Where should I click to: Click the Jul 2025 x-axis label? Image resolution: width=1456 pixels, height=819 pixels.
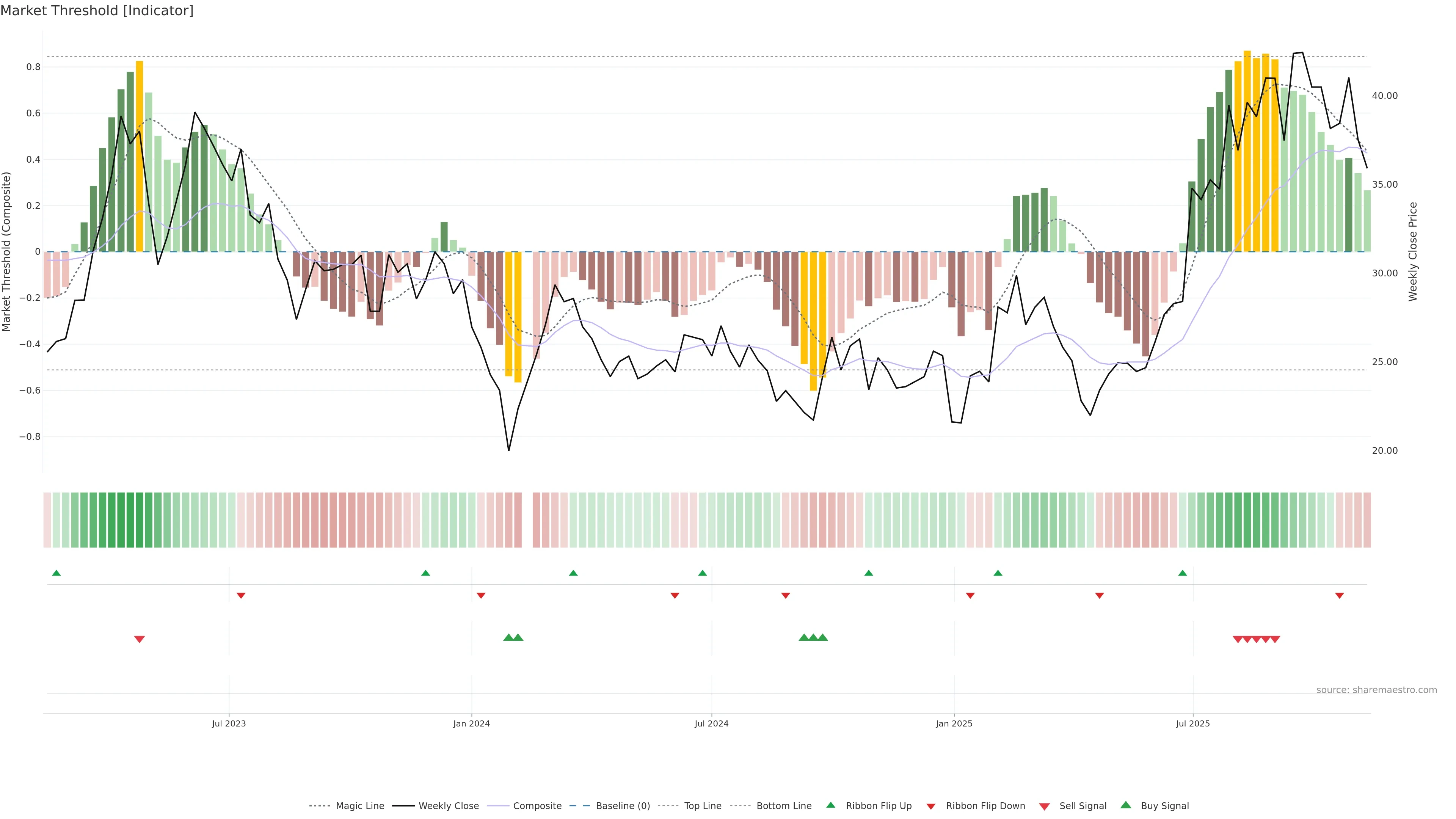1192,723
